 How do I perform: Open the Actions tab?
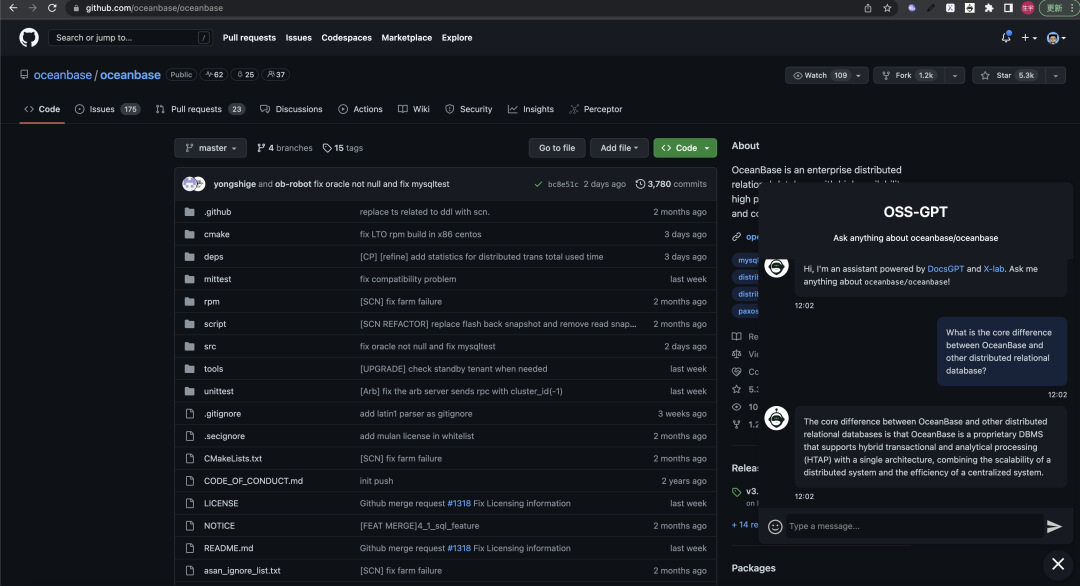point(360,109)
